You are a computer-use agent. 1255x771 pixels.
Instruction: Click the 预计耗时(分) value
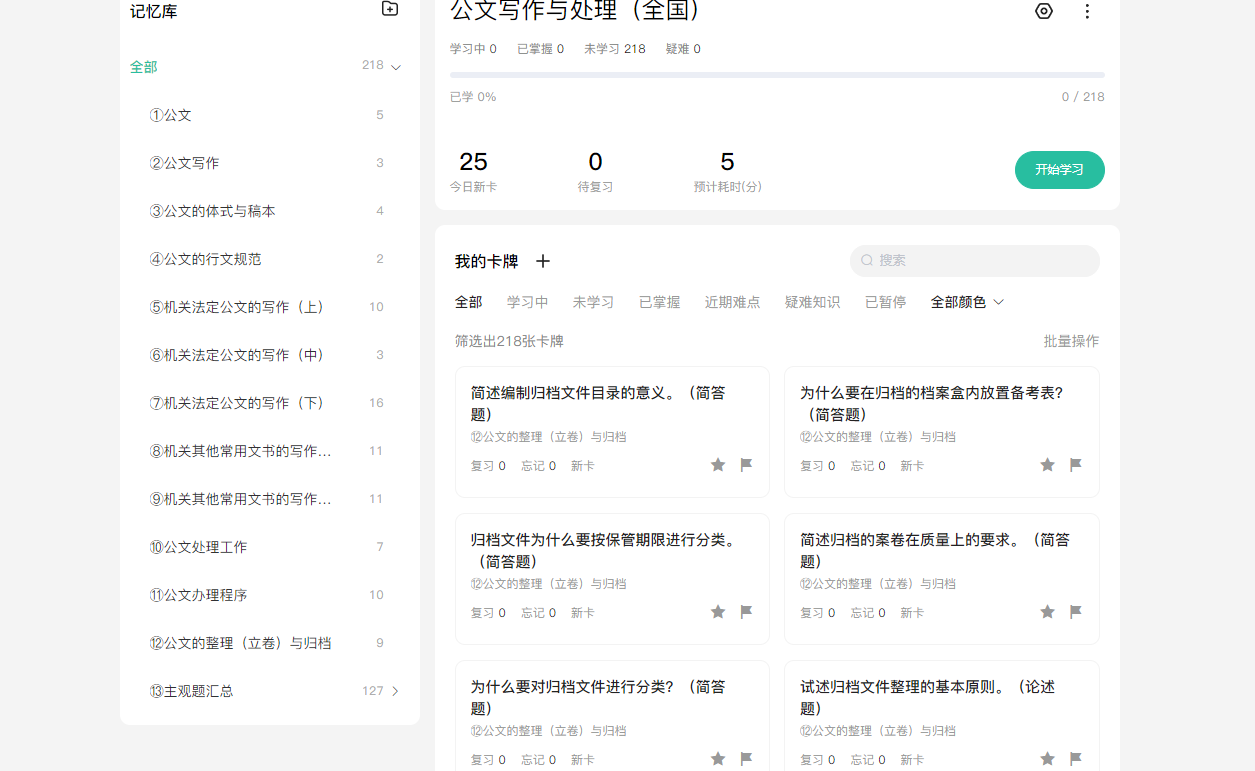727,162
